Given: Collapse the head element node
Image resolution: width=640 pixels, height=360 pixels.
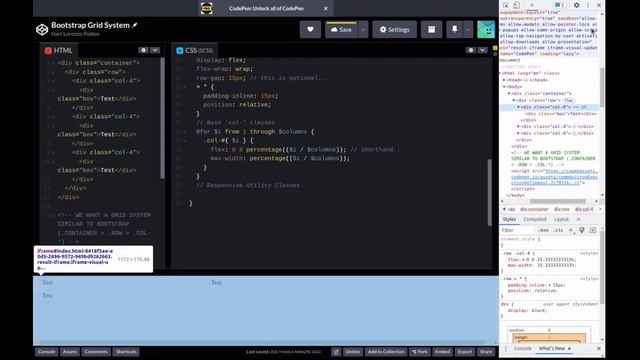Looking at the screenshot, I should (504, 80).
